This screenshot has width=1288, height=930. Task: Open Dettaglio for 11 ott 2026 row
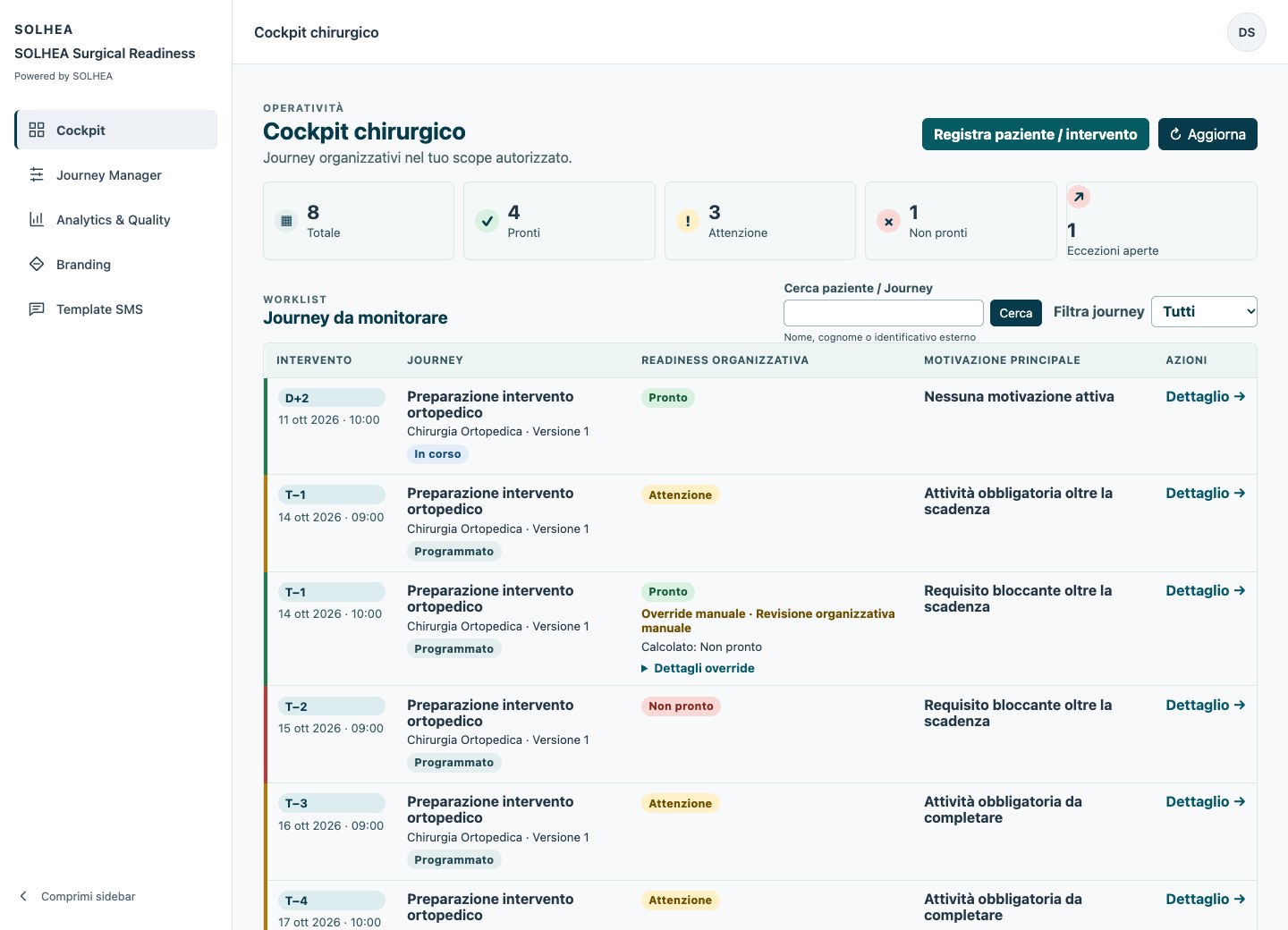click(x=1206, y=396)
